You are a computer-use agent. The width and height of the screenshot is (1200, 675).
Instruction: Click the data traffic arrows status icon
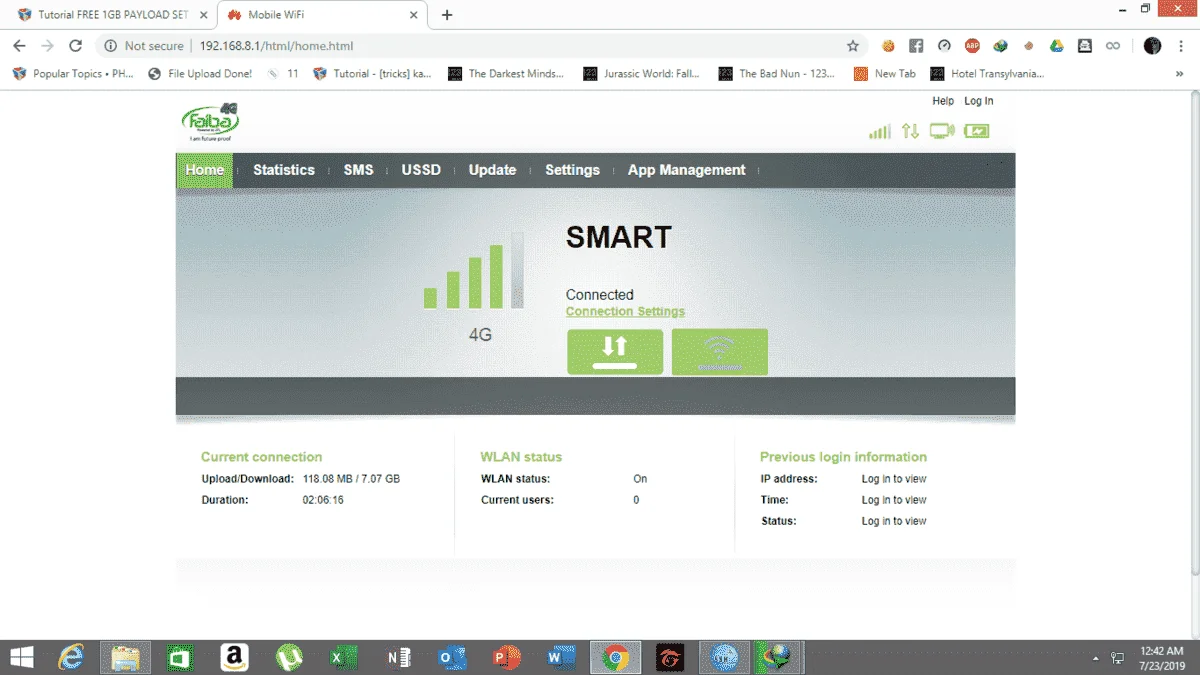(910, 131)
